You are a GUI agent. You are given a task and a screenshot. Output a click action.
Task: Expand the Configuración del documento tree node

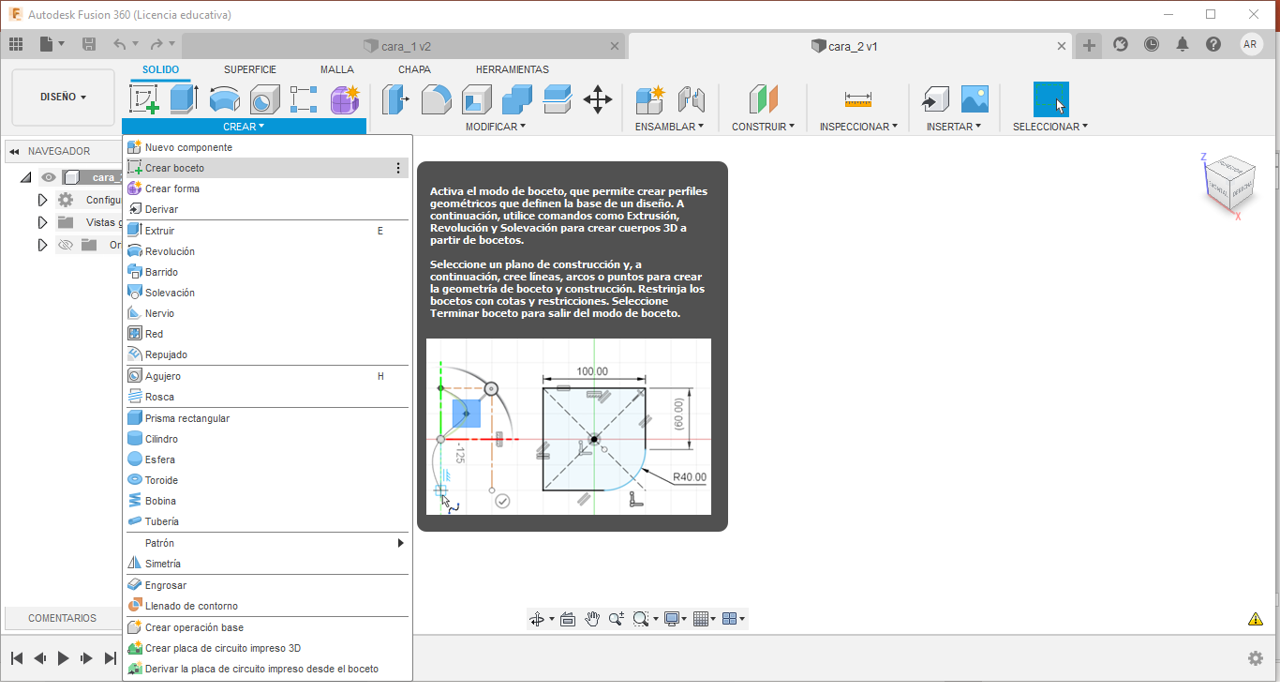42,200
